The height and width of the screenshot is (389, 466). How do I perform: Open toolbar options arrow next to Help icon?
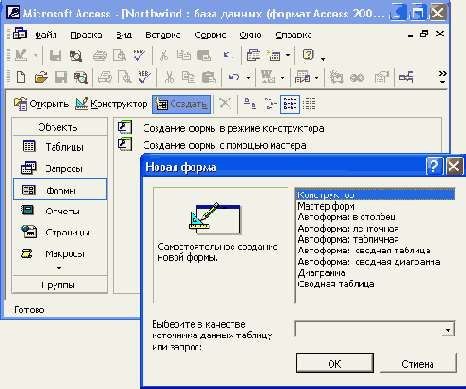pyautogui.click(x=323, y=59)
